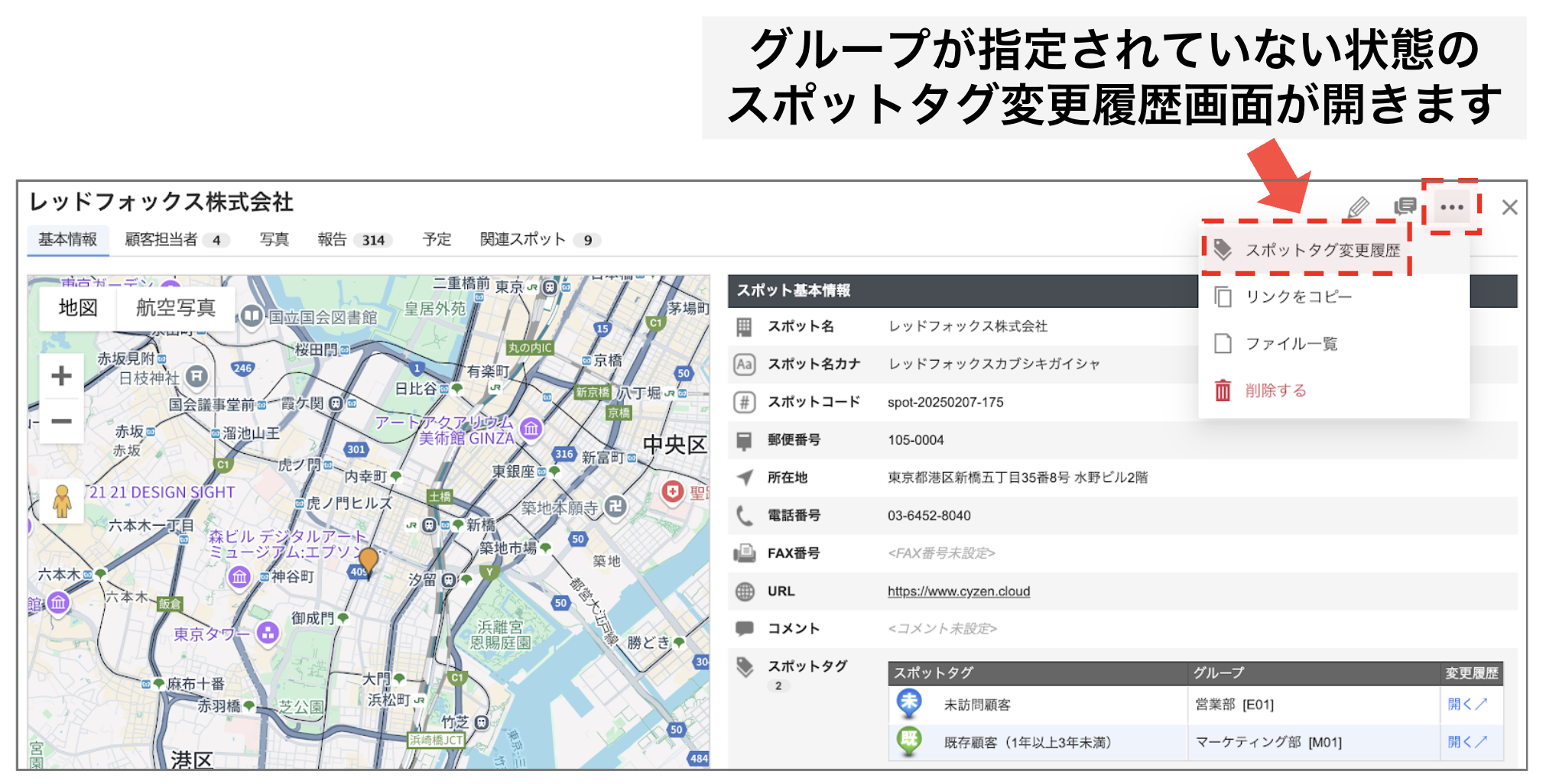Click the 東京タワー map marker

pyautogui.click(x=267, y=633)
